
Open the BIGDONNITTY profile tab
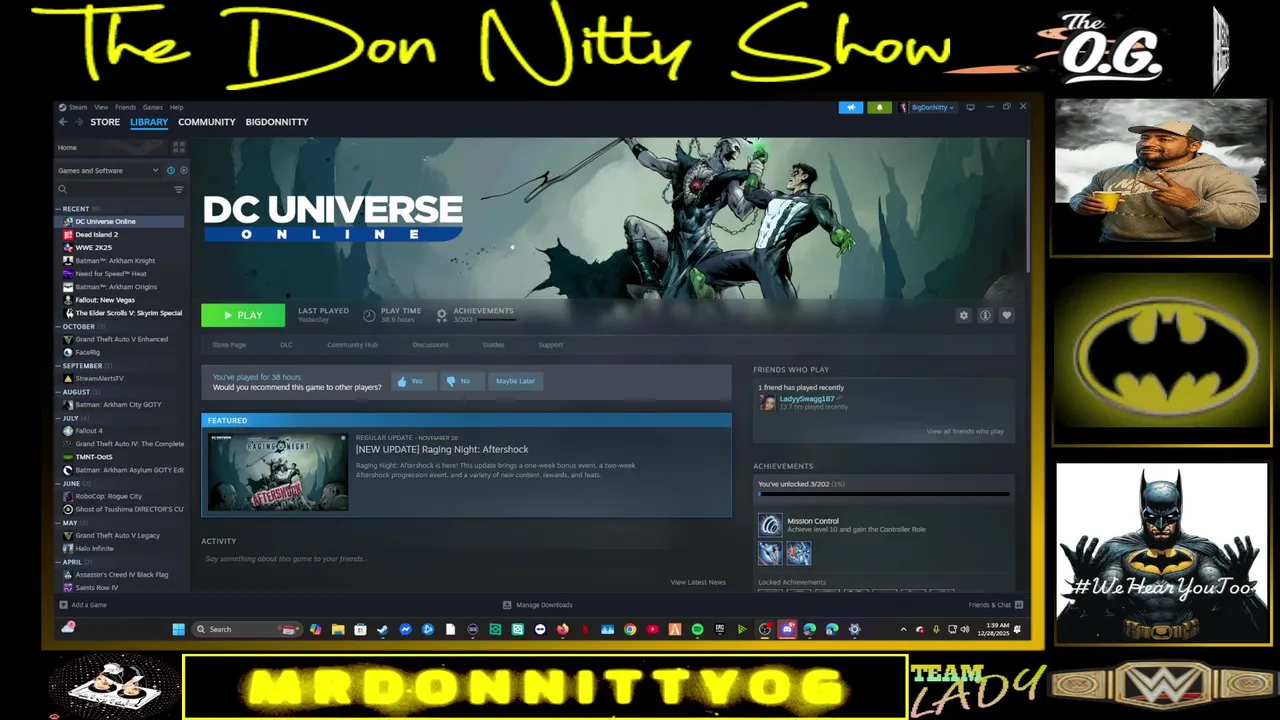[277, 122]
